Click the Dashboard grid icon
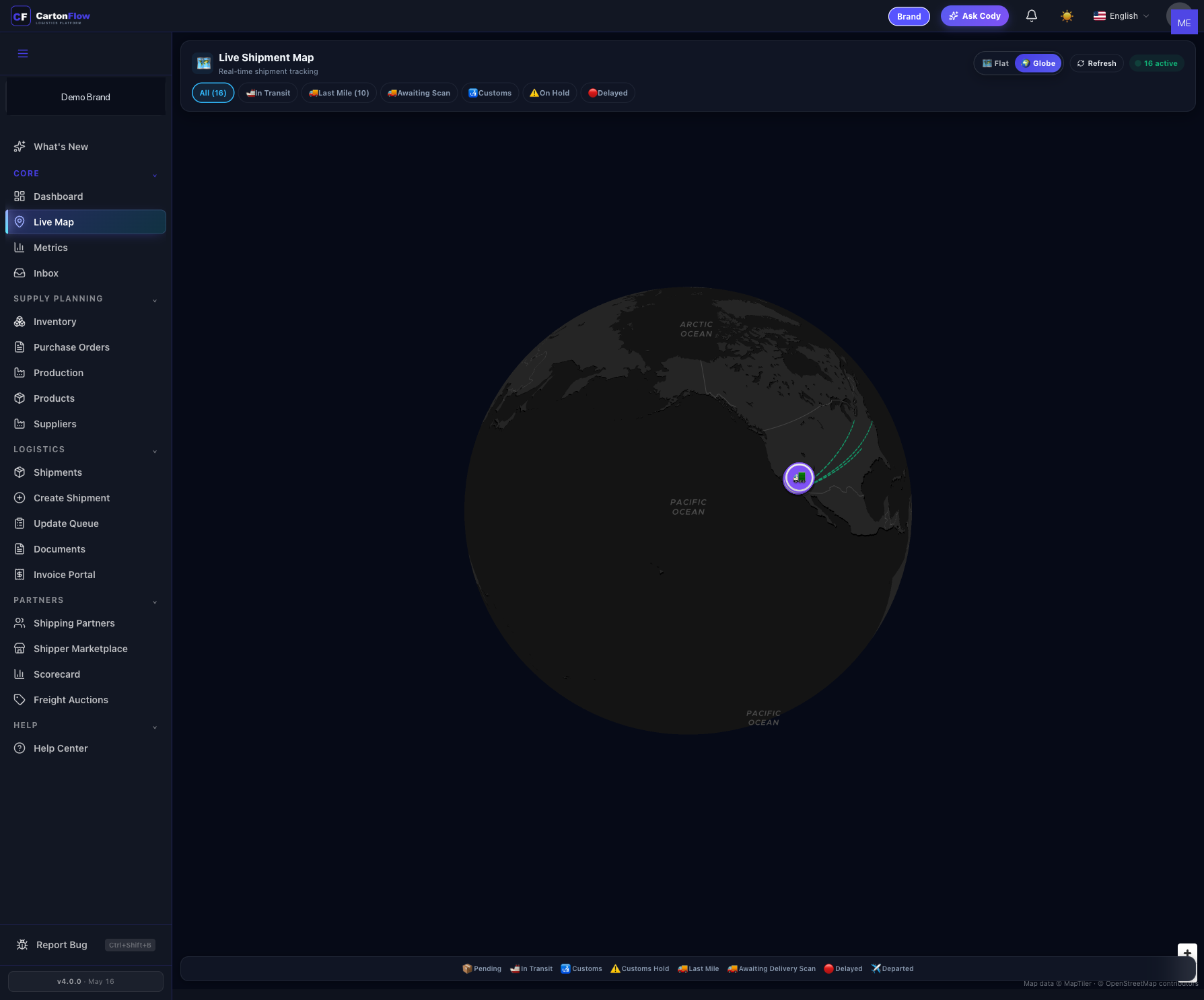Image resolution: width=1204 pixels, height=1000 pixels. (20, 197)
